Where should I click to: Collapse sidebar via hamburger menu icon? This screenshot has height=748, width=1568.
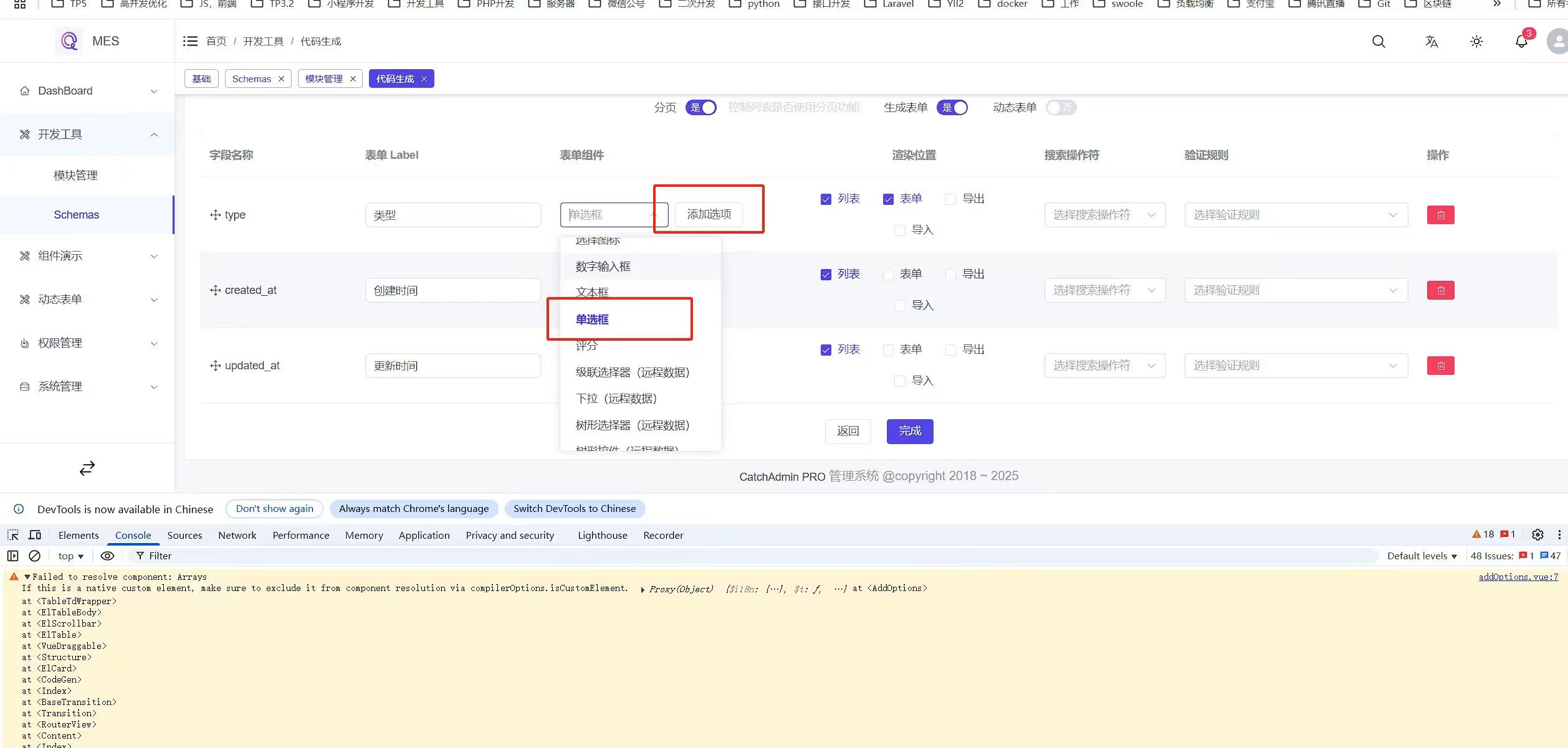pos(190,41)
